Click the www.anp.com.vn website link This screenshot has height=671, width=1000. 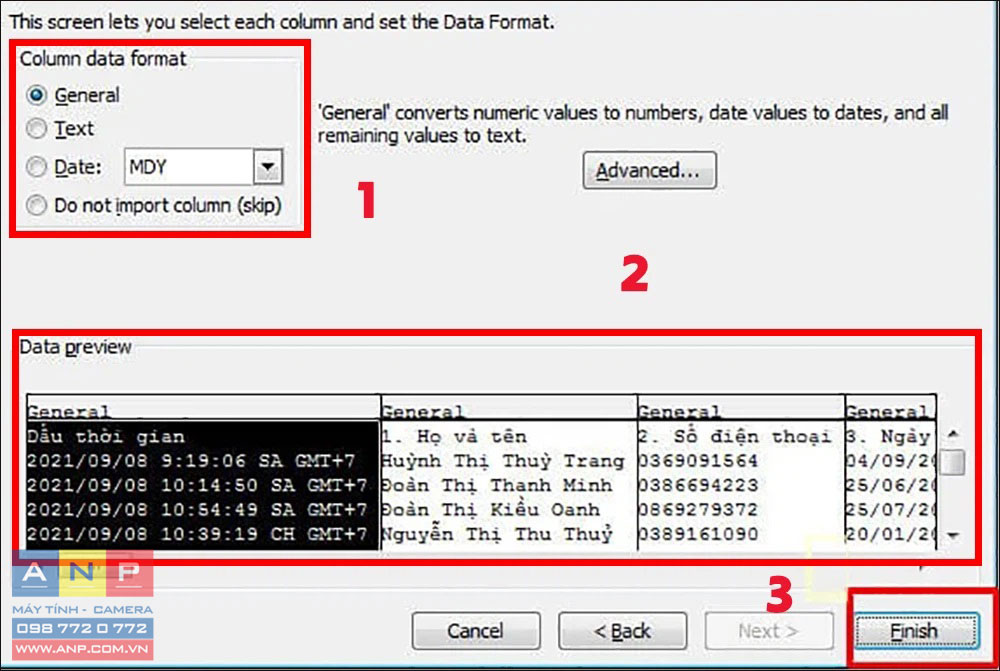[82, 649]
